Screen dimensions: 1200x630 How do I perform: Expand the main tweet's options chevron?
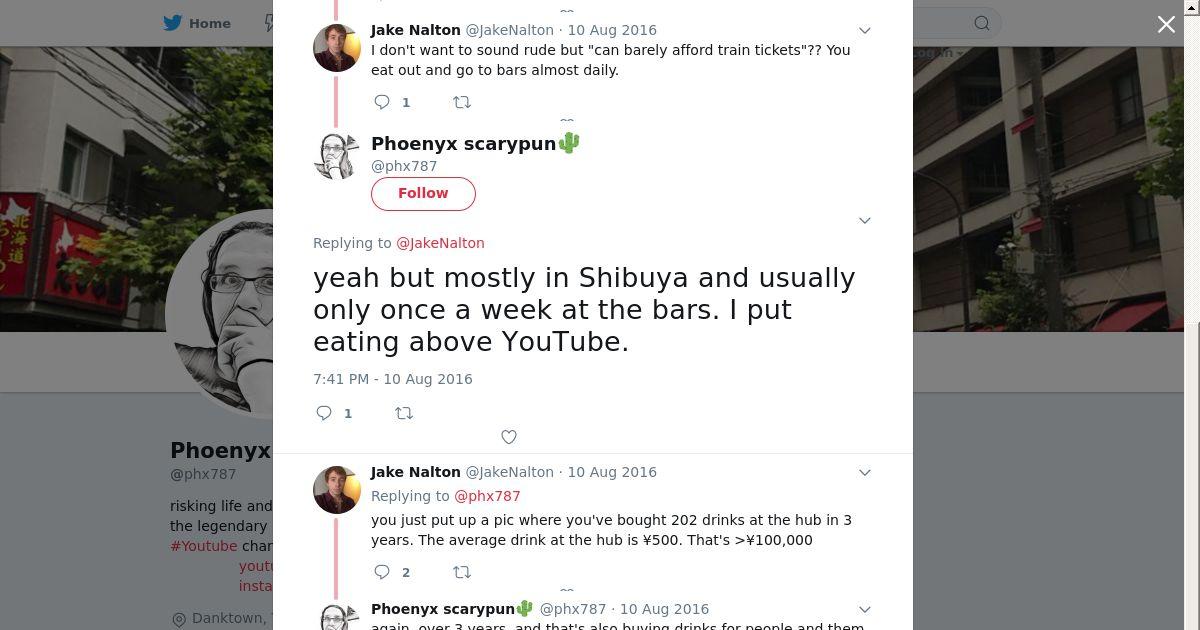click(865, 220)
